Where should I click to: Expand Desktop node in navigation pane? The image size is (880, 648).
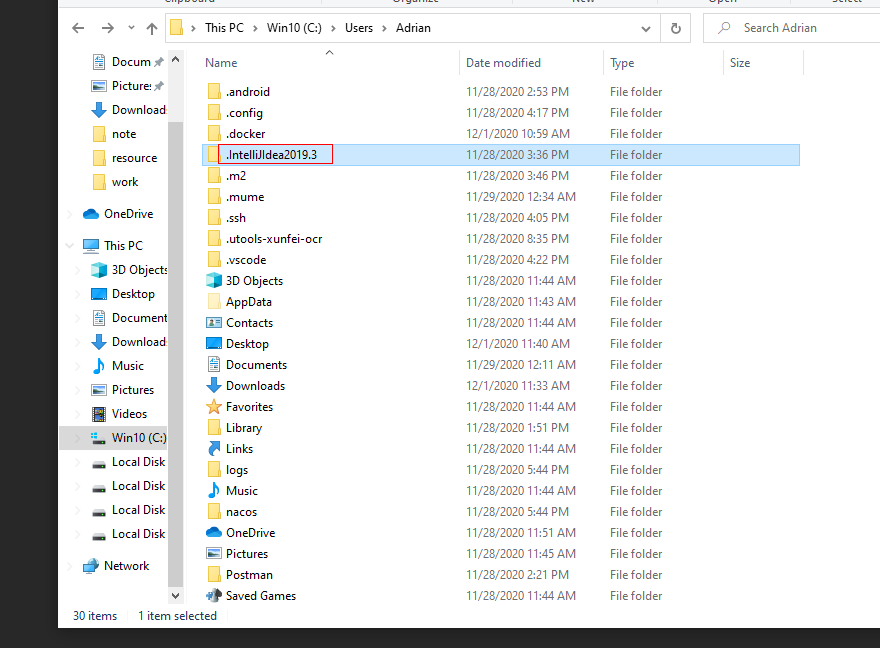(x=77, y=294)
